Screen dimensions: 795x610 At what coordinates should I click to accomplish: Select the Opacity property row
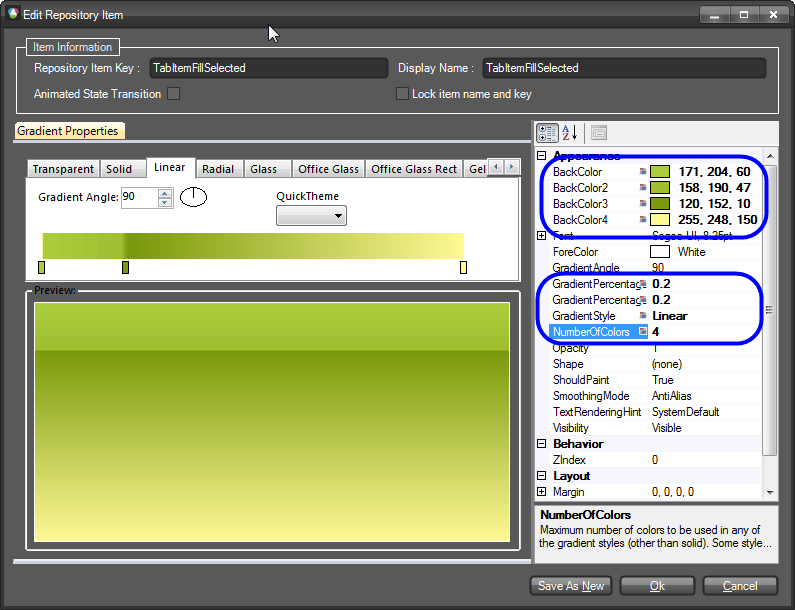[x=654, y=348]
